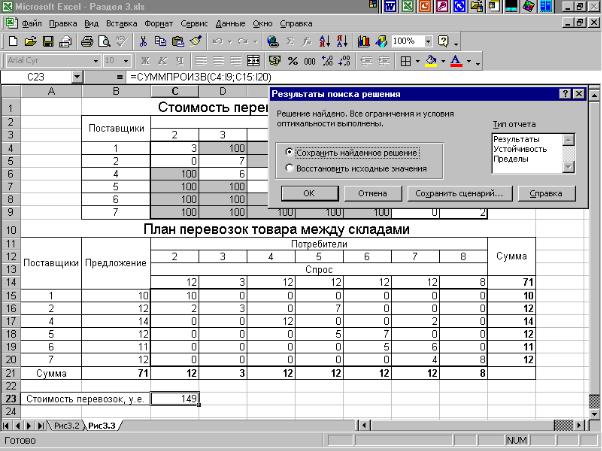Image resolution: width=602 pixels, height=451 pixels.
Task: Open the Сервис menu
Action: pyautogui.click(x=194, y=23)
